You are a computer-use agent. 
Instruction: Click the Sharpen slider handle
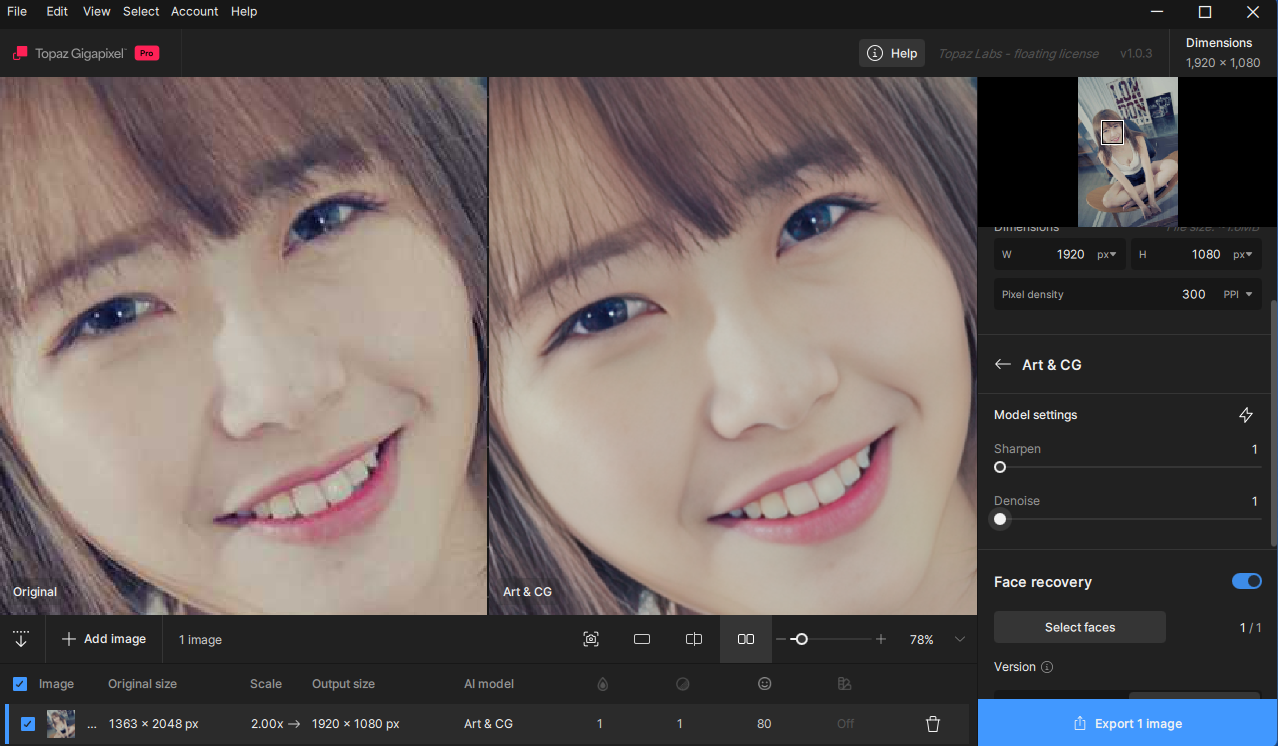coord(1000,467)
